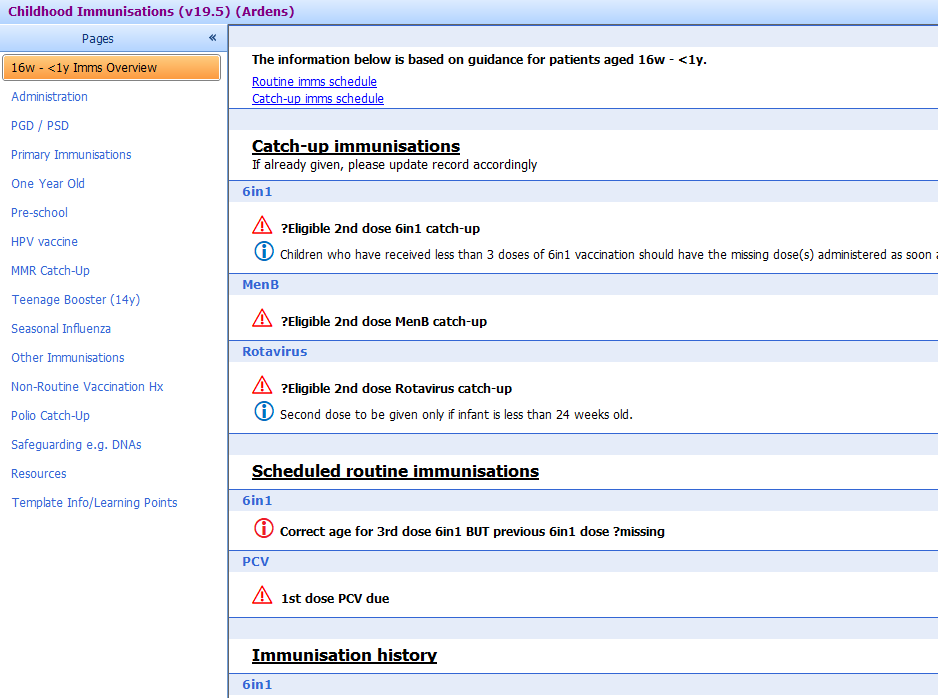Image resolution: width=938 pixels, height=698 pixels.
Task: Open Template Info/Learning Points page
Action: [x=95, y=502]
